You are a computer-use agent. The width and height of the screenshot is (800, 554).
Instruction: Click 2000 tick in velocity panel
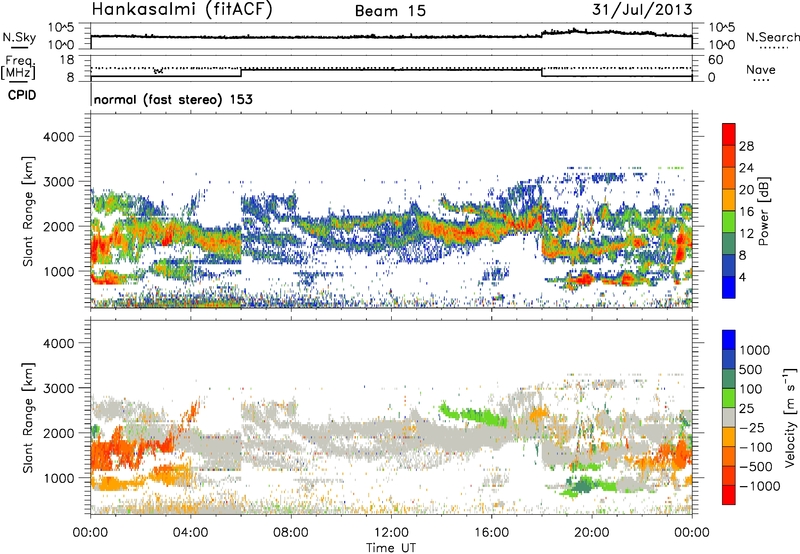pyautogui.click(x=58, y=433)
